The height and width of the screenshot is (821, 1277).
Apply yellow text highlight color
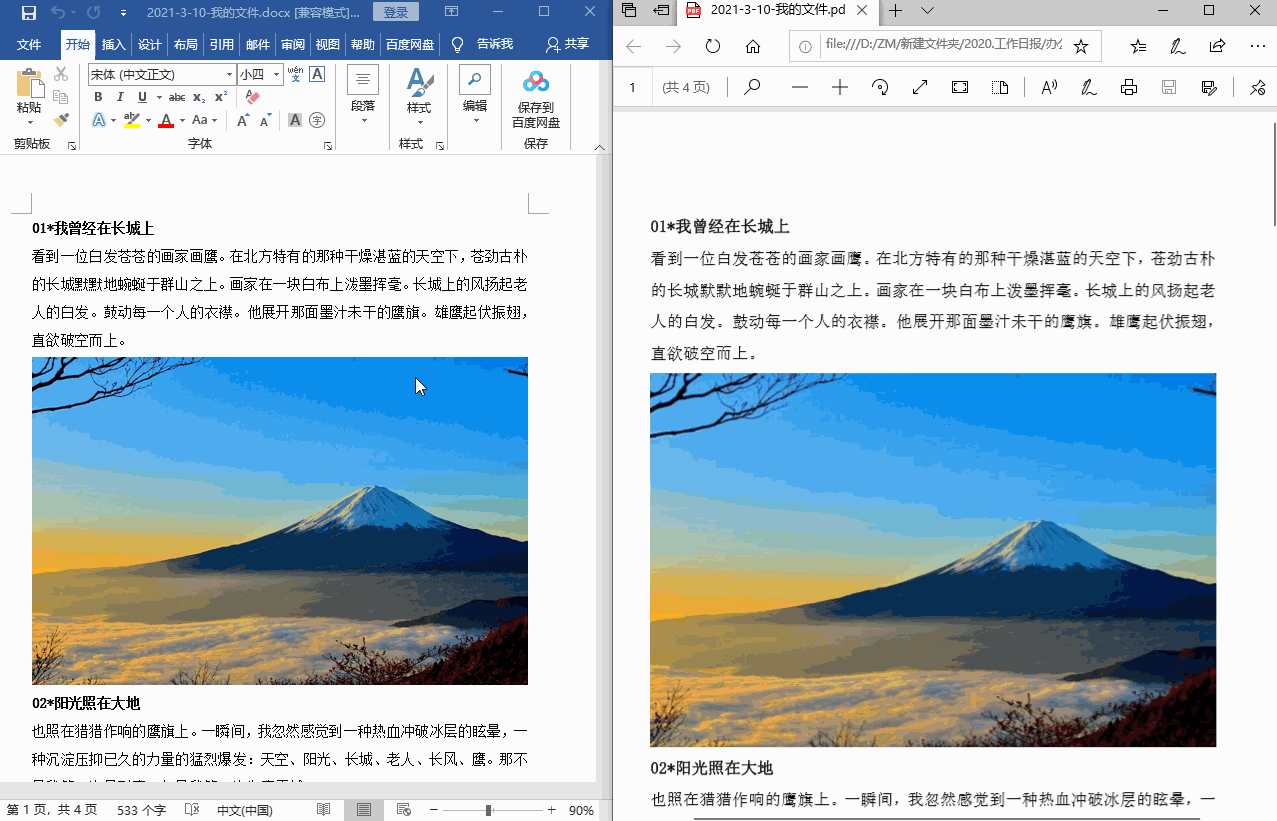(x=134, y=120)
